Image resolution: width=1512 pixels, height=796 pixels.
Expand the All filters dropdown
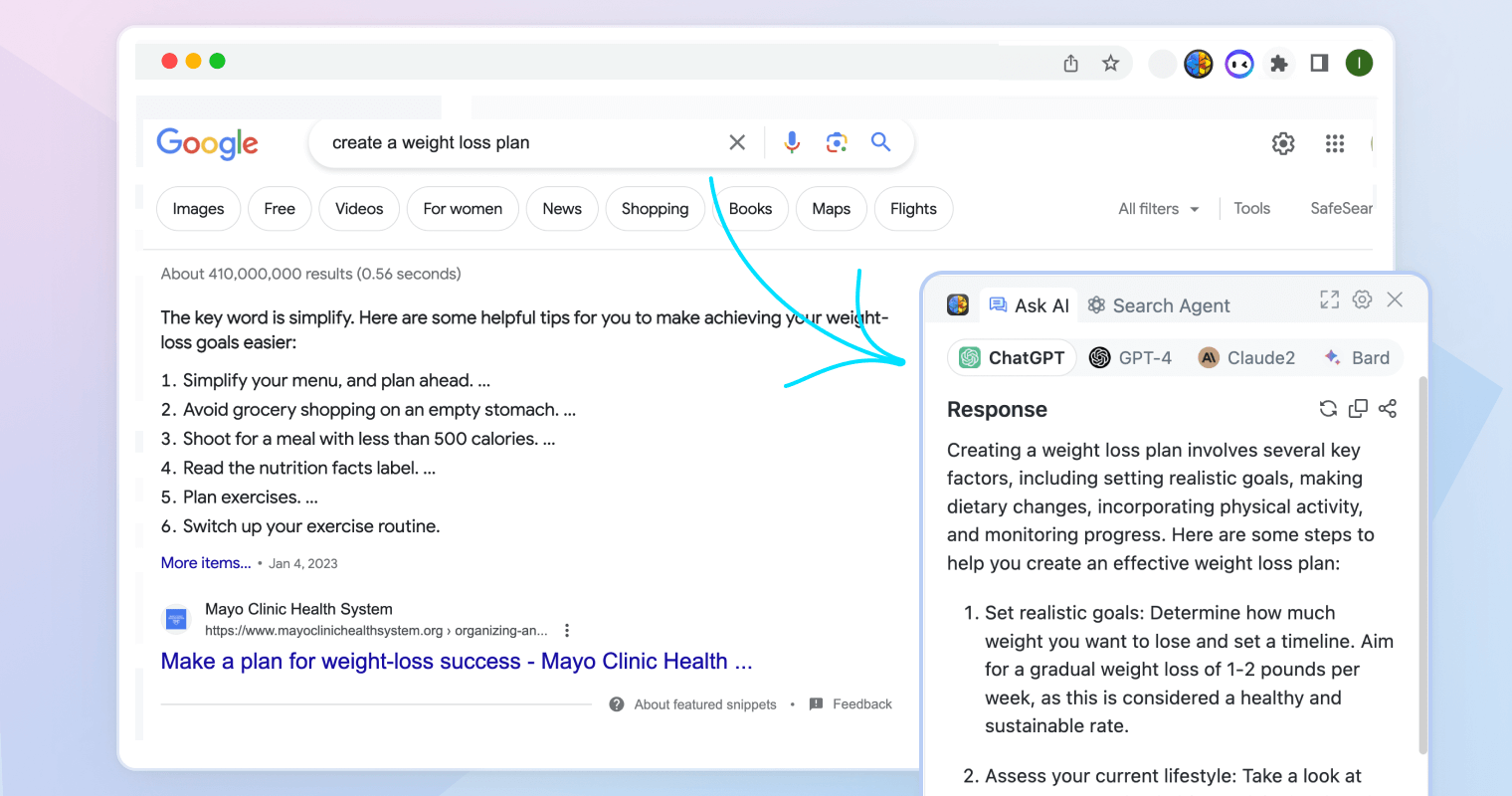pos(1159,209)
